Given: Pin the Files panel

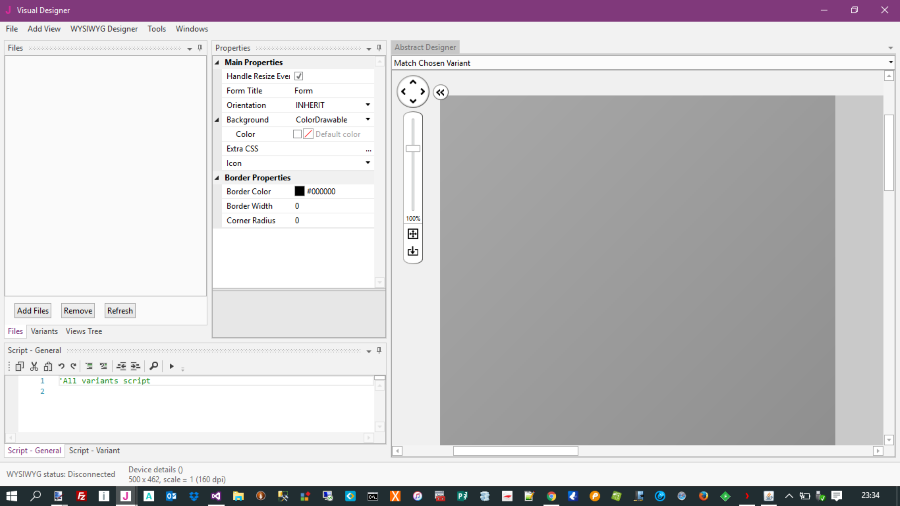Looking at the screenshot, I should (200, 48).
